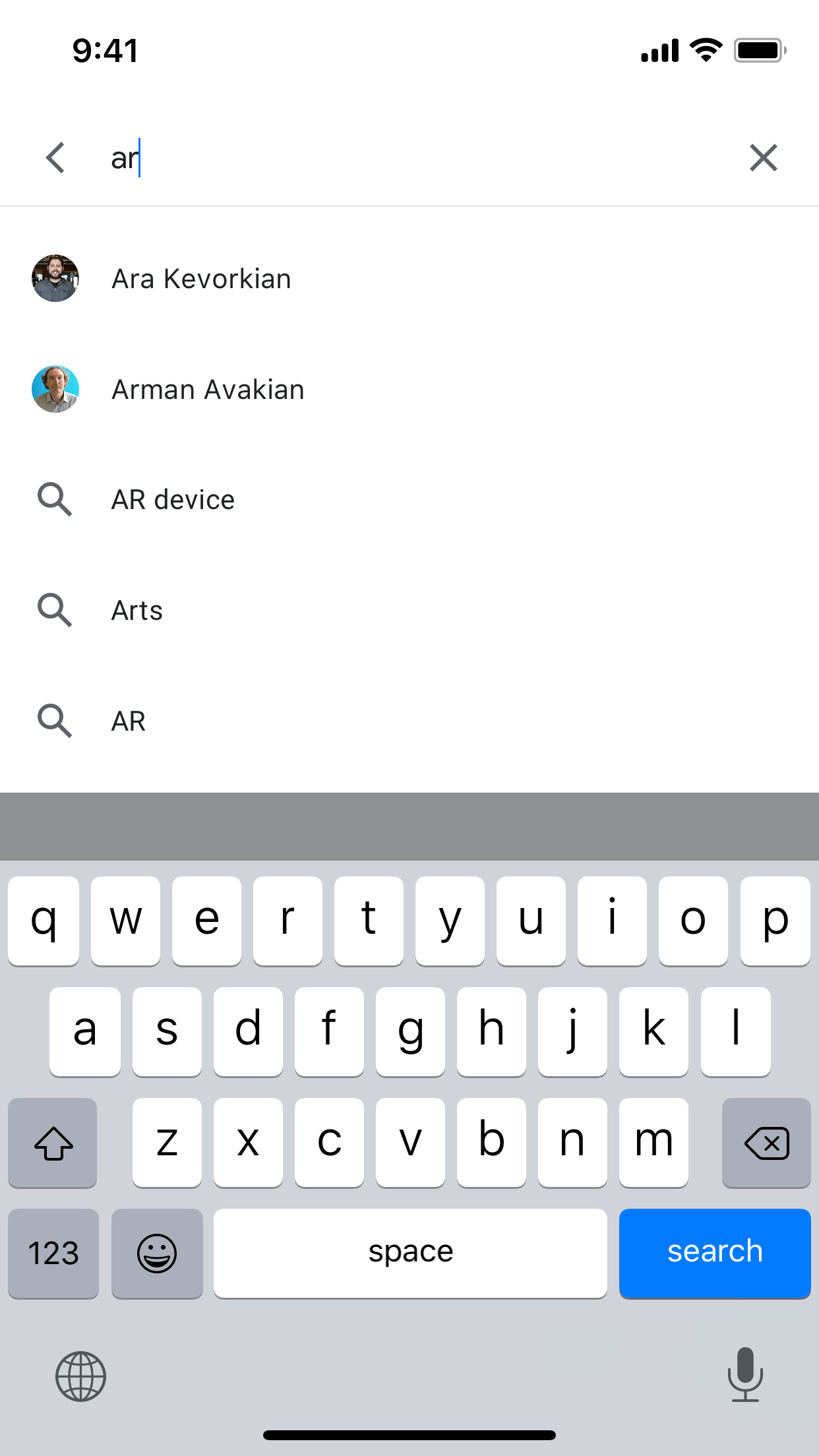The height and width of the screenshot is (1456, 819).
Task: Tap the keyboard backspace key
Action: coord(766,1143)
